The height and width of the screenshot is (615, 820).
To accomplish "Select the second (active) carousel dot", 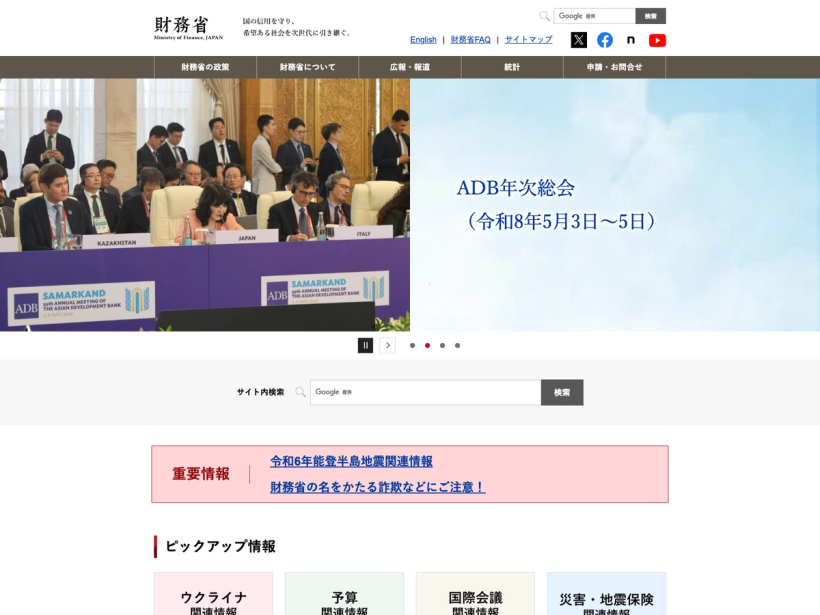I will click(427, 346).
